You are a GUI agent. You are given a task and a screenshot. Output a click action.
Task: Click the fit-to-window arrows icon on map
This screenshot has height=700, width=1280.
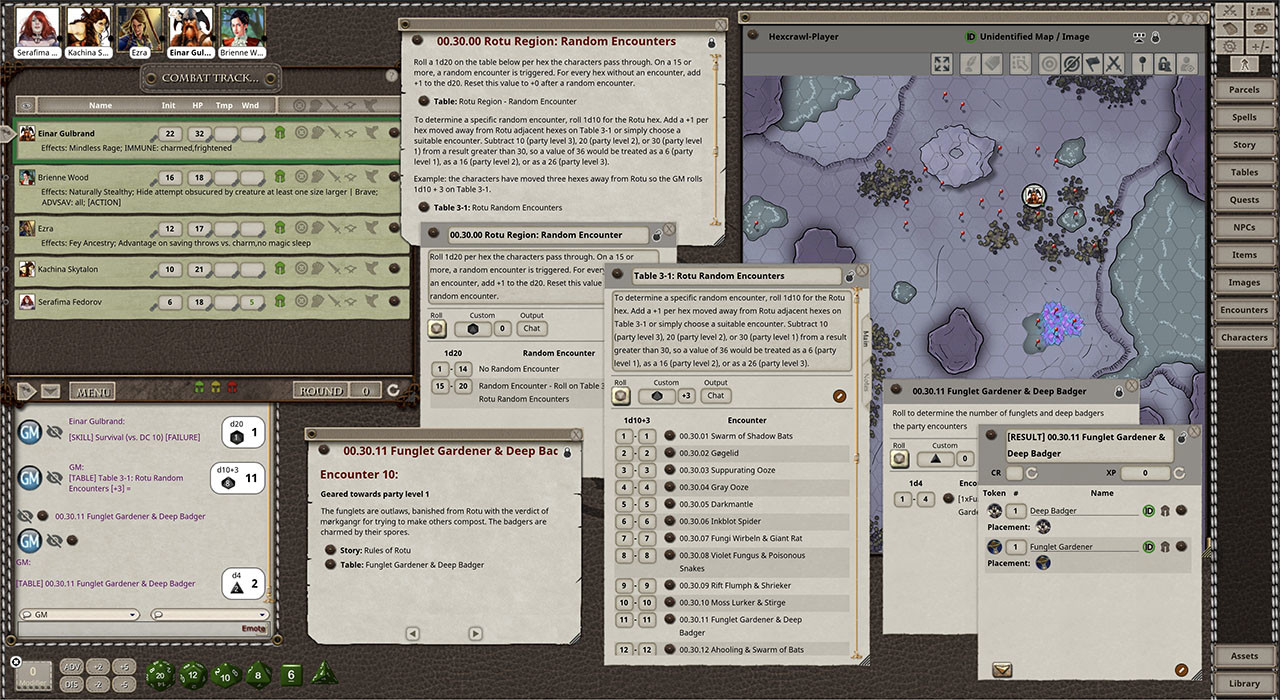pos(941,64)
